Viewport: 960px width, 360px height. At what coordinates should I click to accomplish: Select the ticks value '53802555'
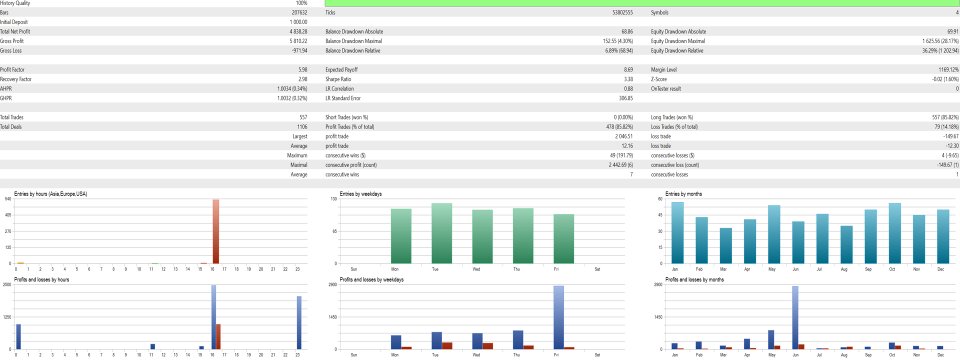622,12
